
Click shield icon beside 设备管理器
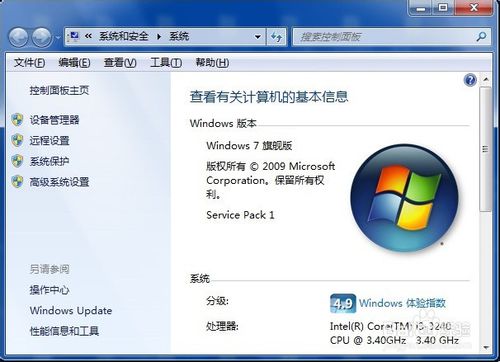coord(17,120)
